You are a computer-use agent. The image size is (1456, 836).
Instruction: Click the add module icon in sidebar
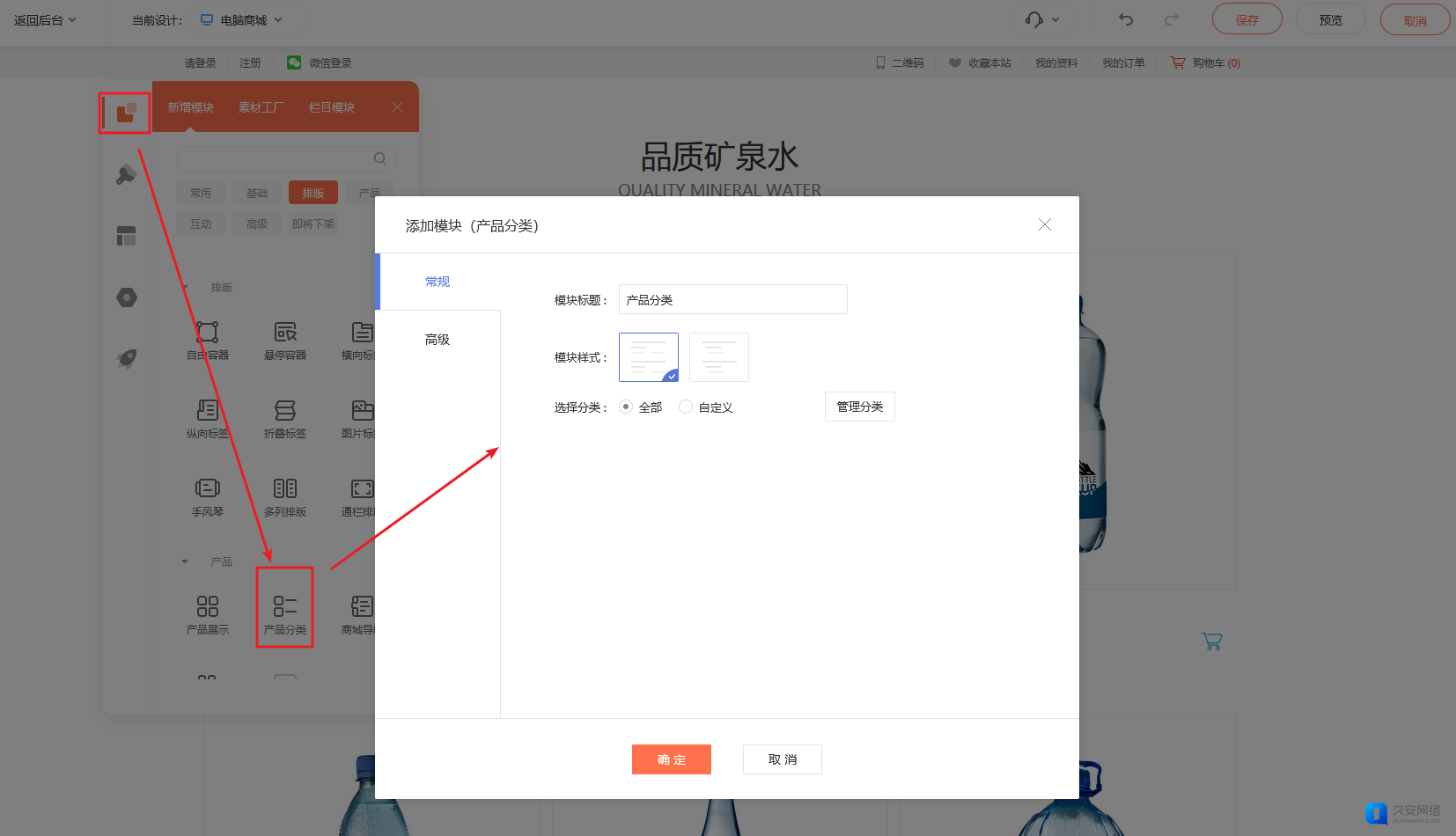point(126,113)
